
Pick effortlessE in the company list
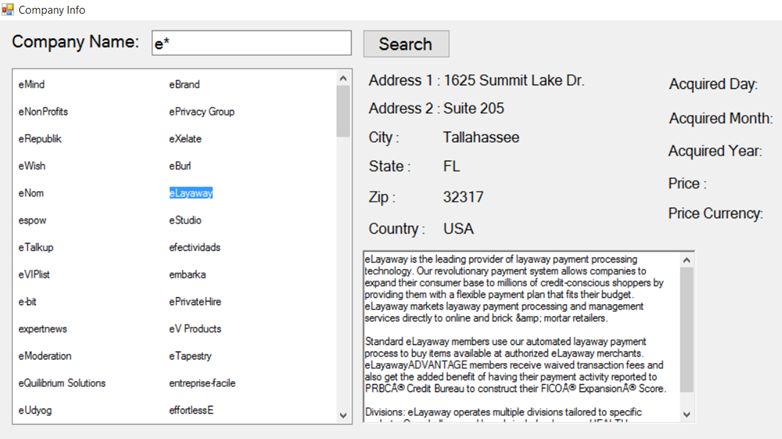[191, 410]
